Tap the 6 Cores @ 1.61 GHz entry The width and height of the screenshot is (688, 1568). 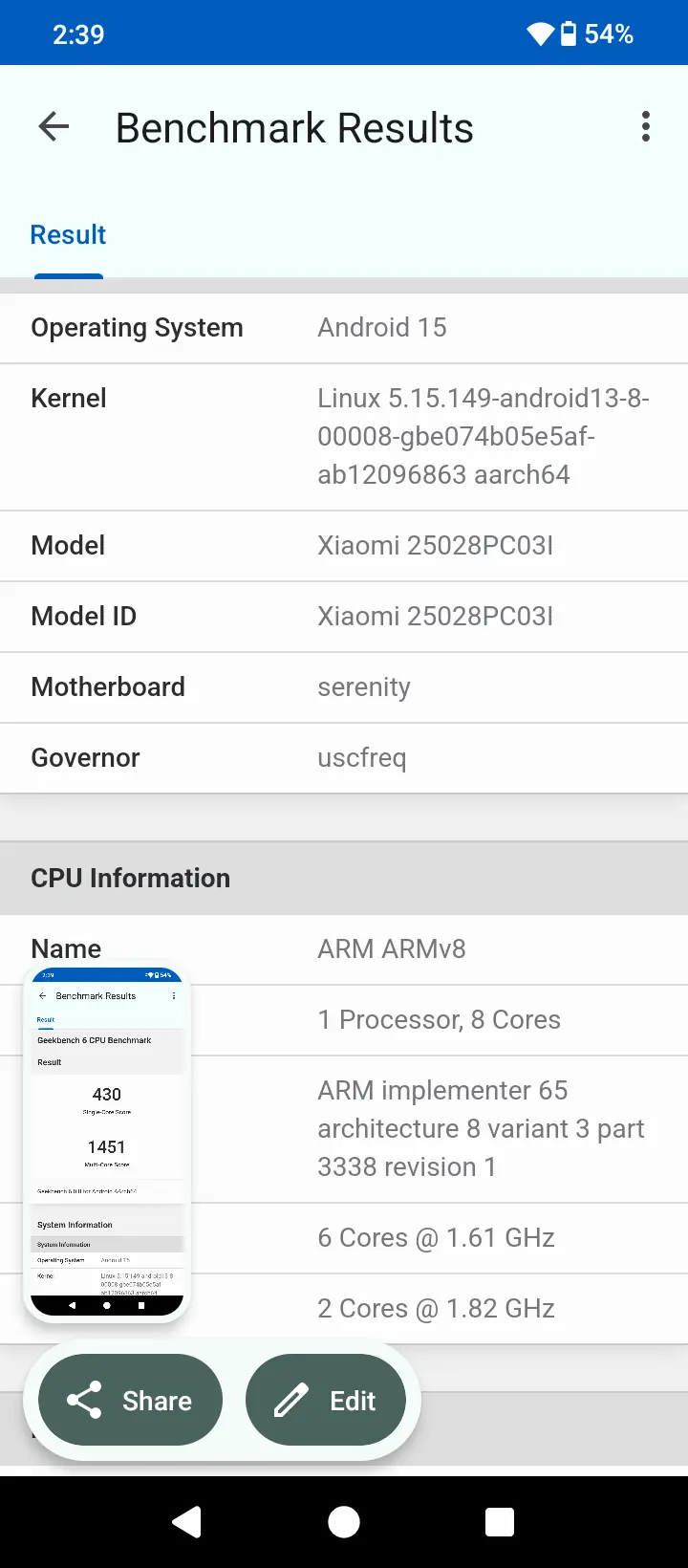click(436, 1238)
